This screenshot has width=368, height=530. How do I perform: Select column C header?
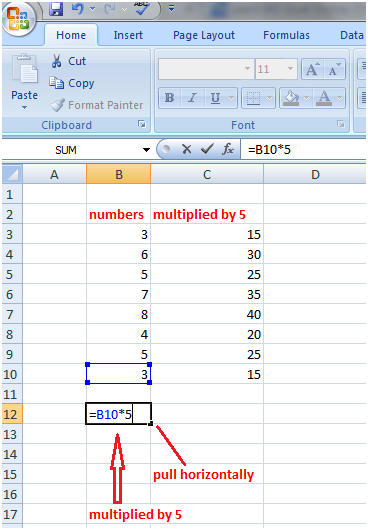coord(207,174)
